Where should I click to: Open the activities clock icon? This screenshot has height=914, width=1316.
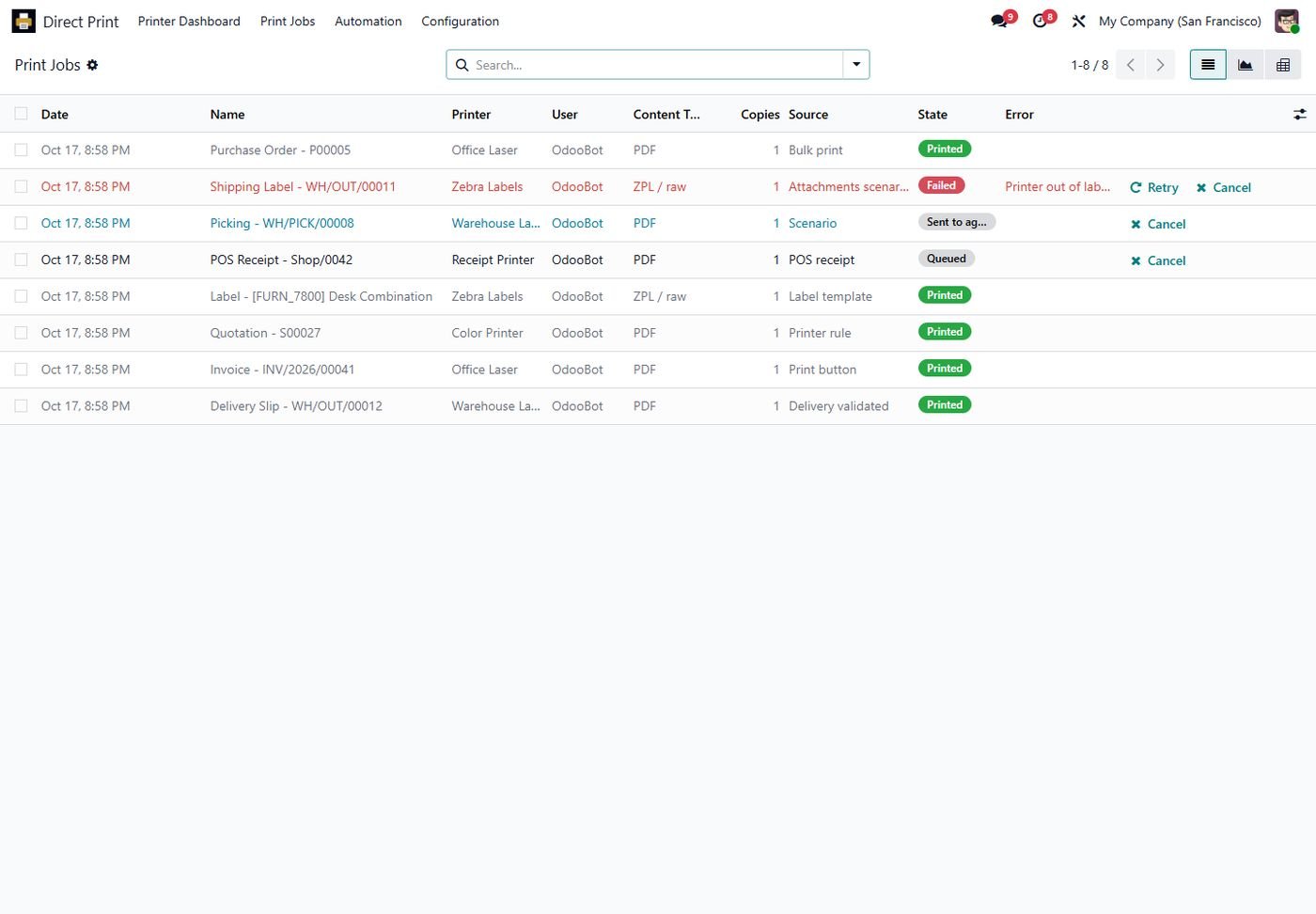pyautogui.click(x=1040, y=21)
